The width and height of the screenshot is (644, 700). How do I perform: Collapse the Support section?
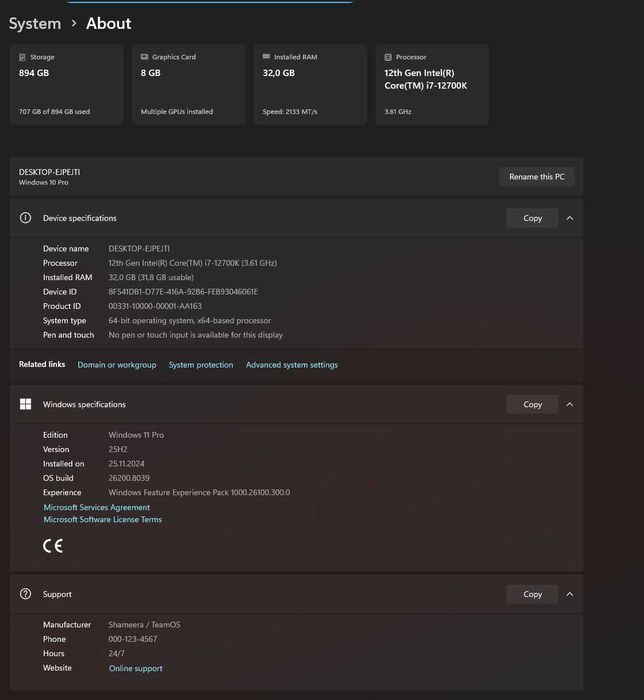[570, 594]
